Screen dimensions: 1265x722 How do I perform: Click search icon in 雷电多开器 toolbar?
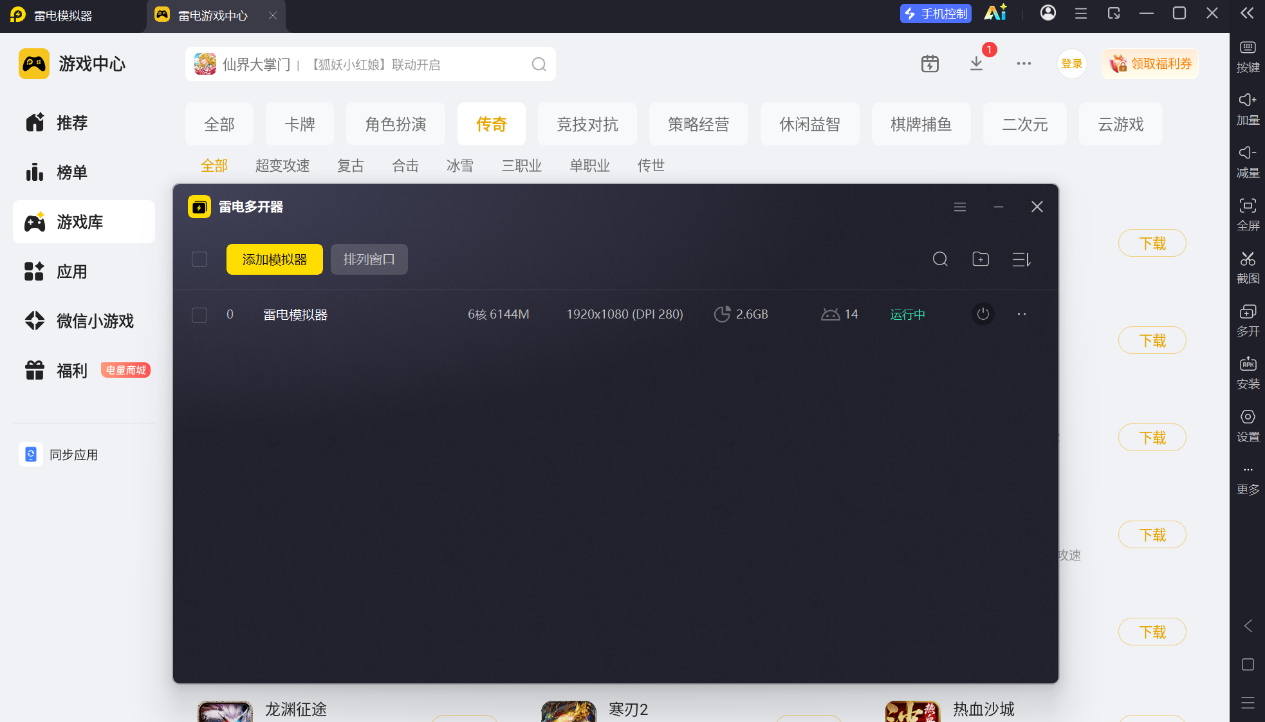click(x=940, y=259)
